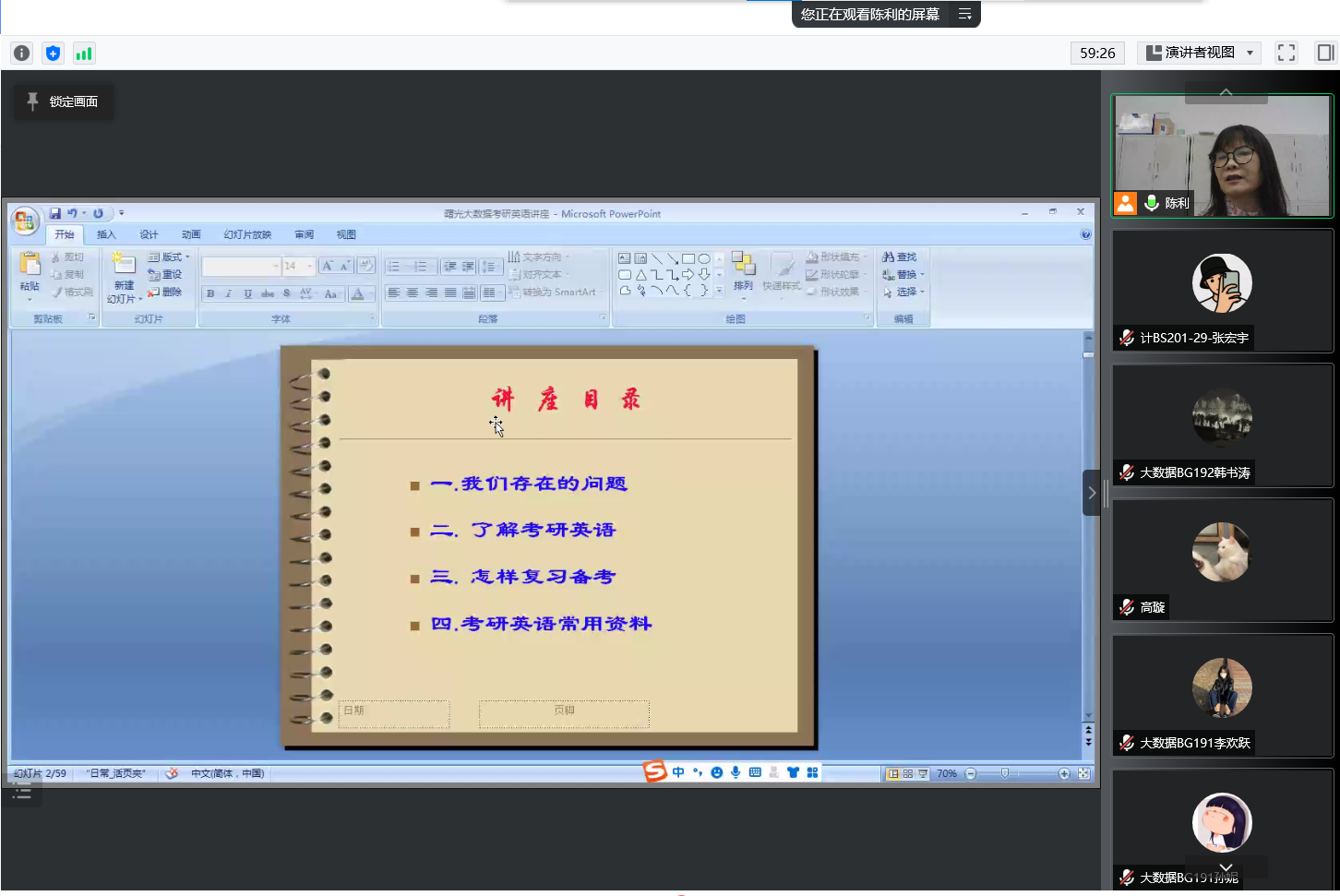Click the save icon in quick access toolbar
This screenshot has width=1340, height=896.
point(55,213)
